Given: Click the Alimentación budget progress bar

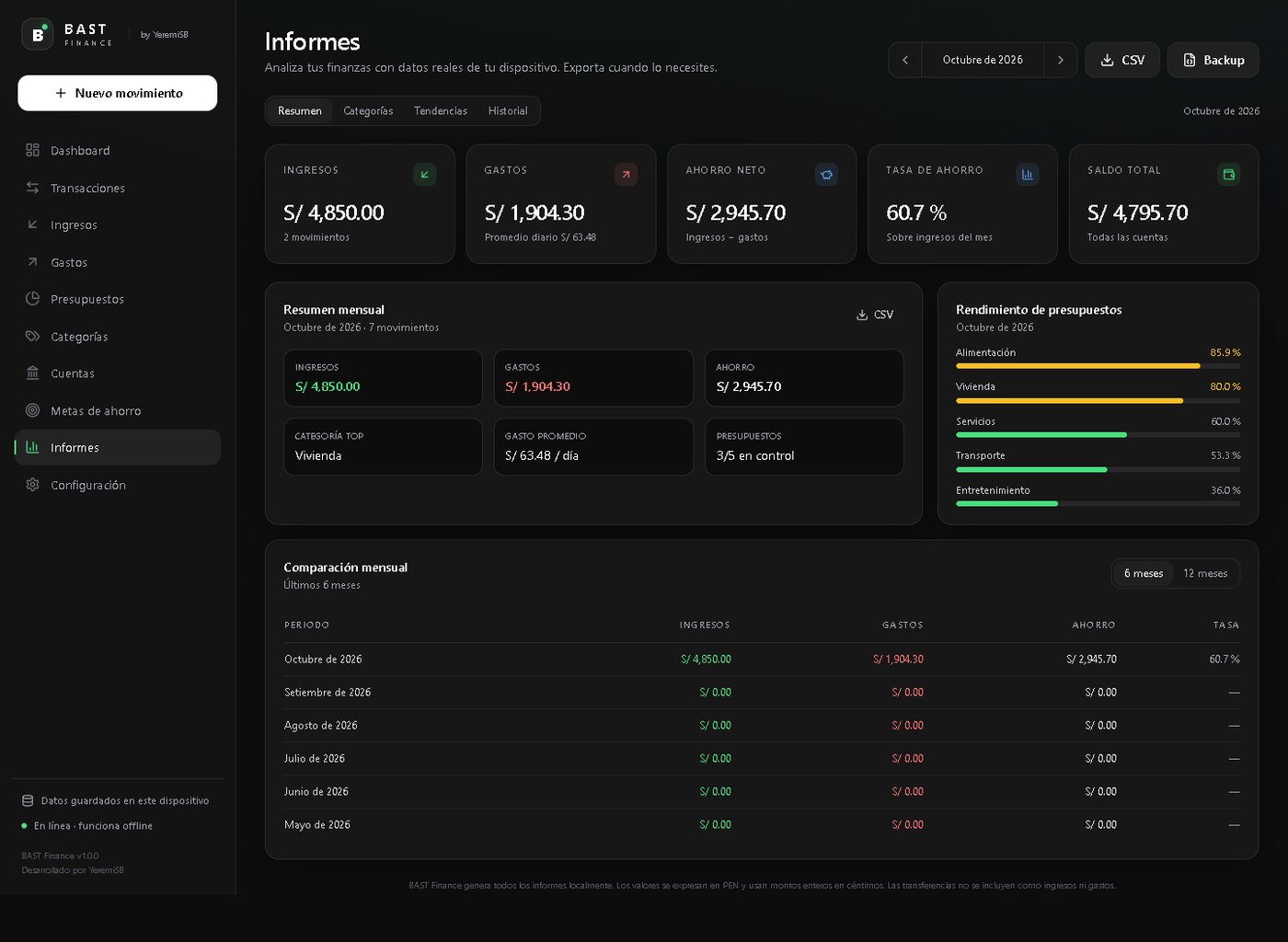Looking at the screenshot, I should pyautogui.click(x=1098, y=366).
